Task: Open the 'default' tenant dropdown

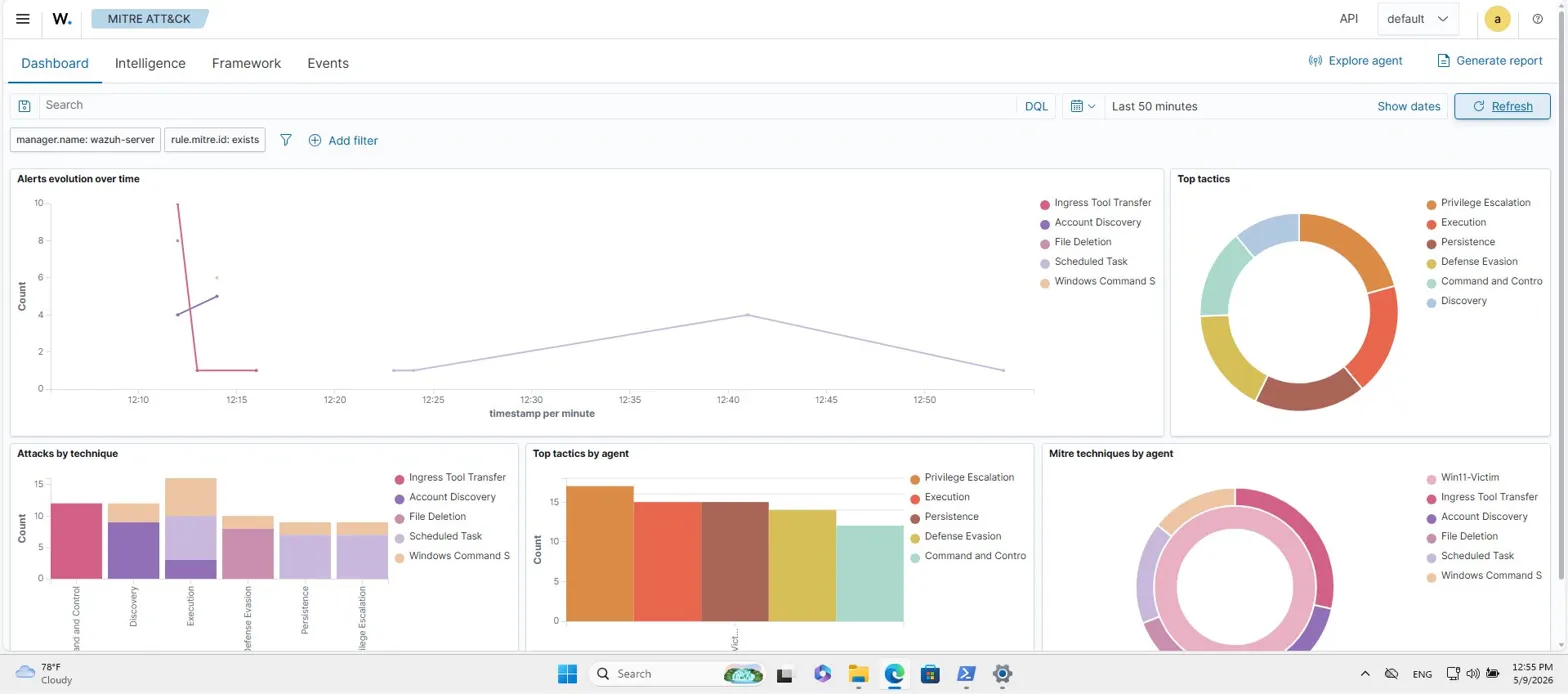Action: (x=1418, y=19)
